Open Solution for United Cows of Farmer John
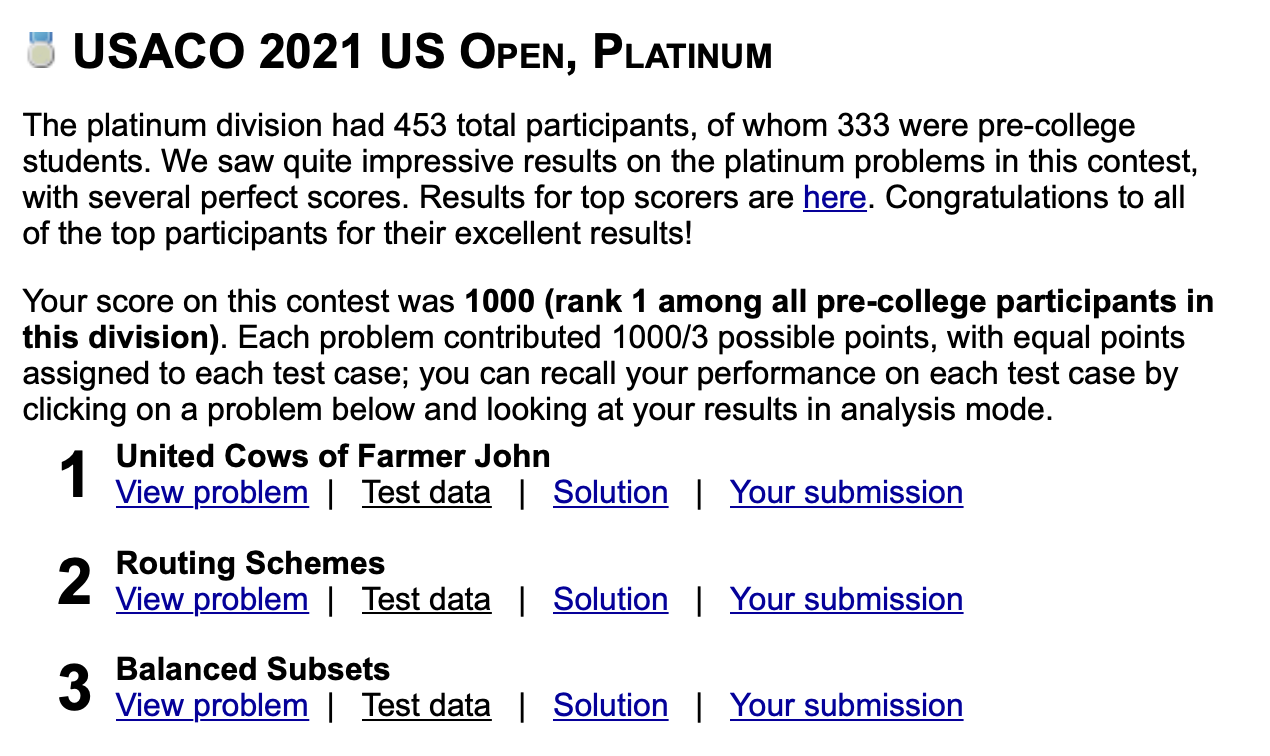 610,492
